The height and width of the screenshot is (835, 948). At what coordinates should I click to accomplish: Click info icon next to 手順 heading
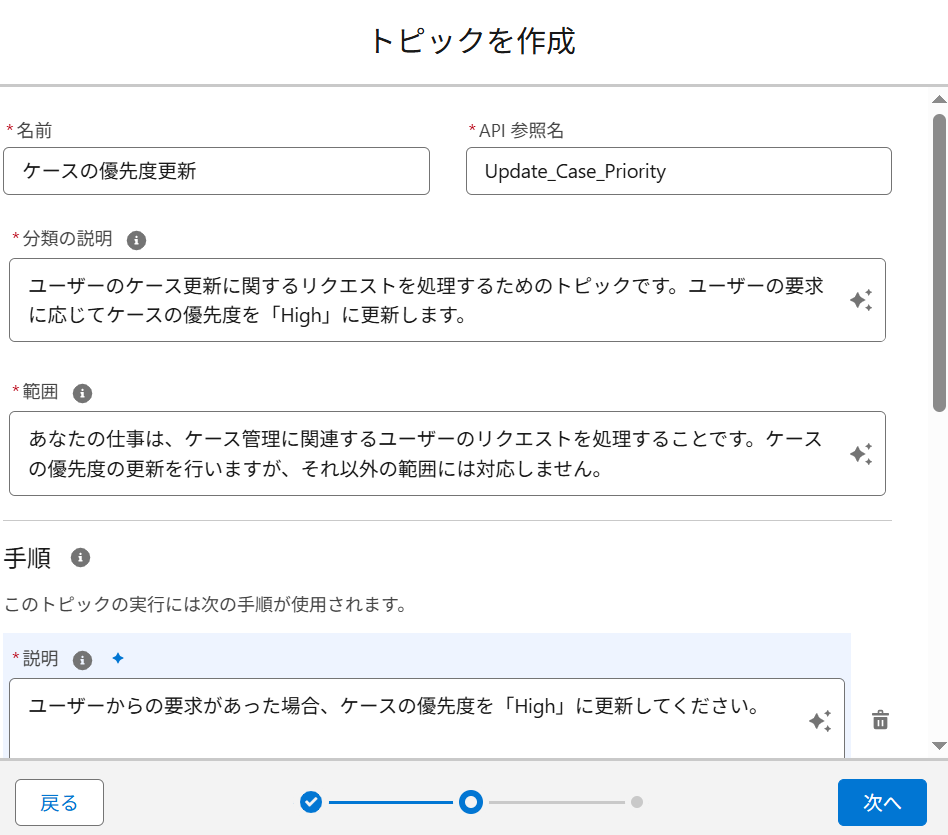tap(80, 557)
